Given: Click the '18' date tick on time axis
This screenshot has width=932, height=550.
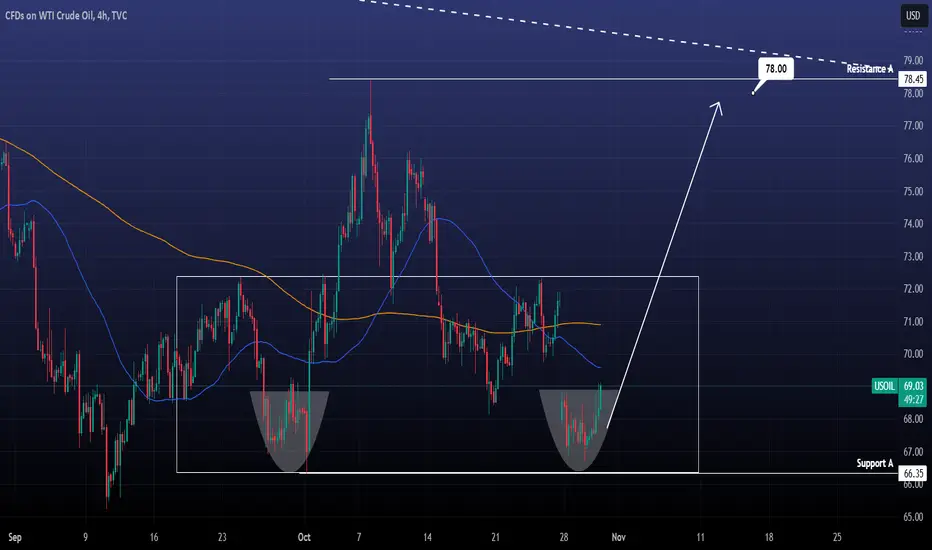Looking at the screenshot, I should point(769,538).
